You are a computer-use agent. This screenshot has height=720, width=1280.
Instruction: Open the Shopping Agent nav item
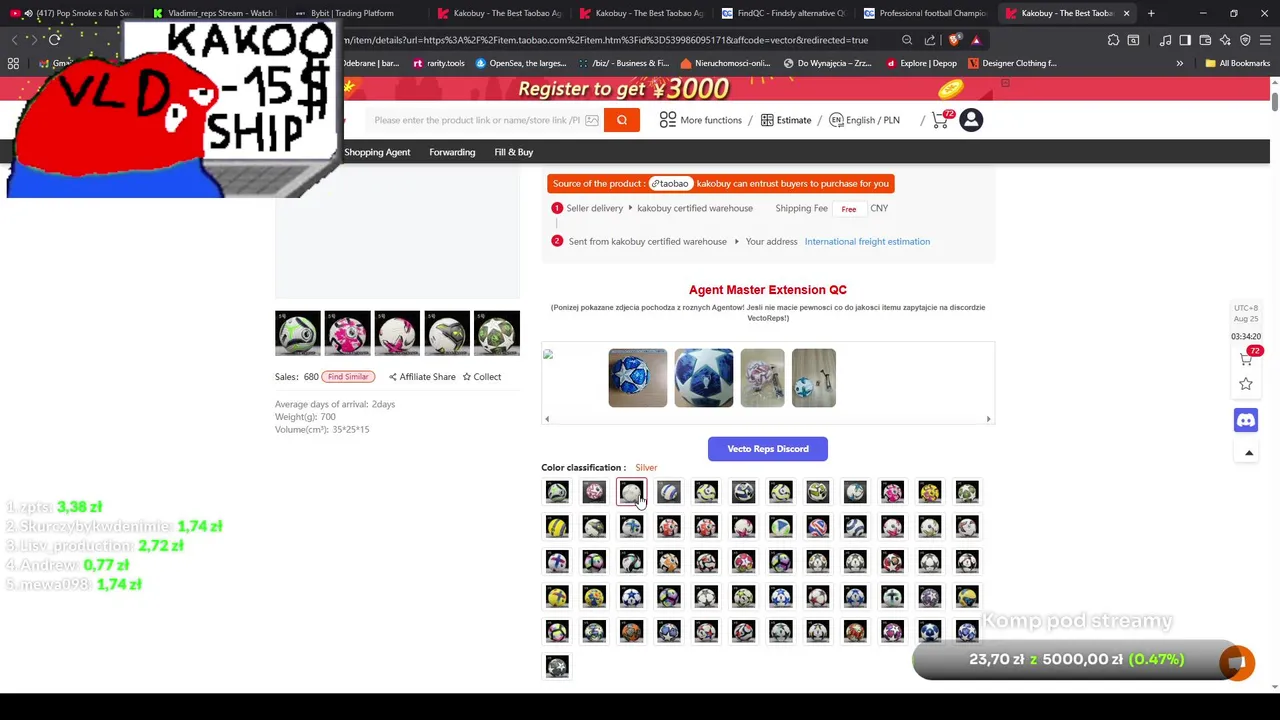(377, 152)
